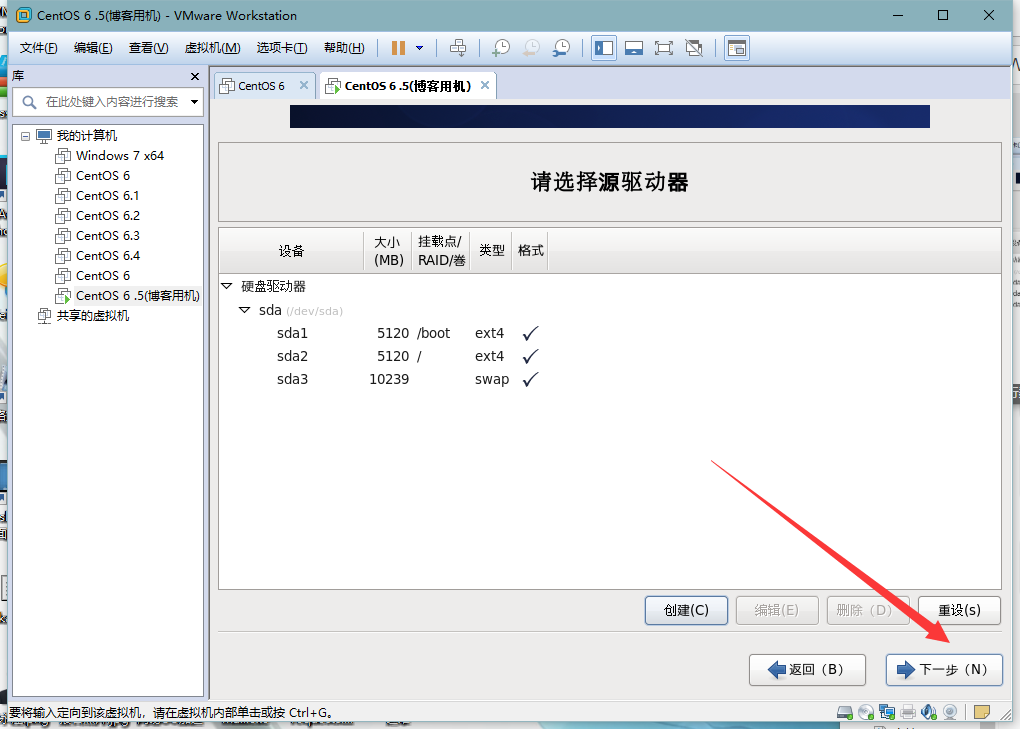
Task: Click the 下一步 (N) button
Action: pos(944,670)
